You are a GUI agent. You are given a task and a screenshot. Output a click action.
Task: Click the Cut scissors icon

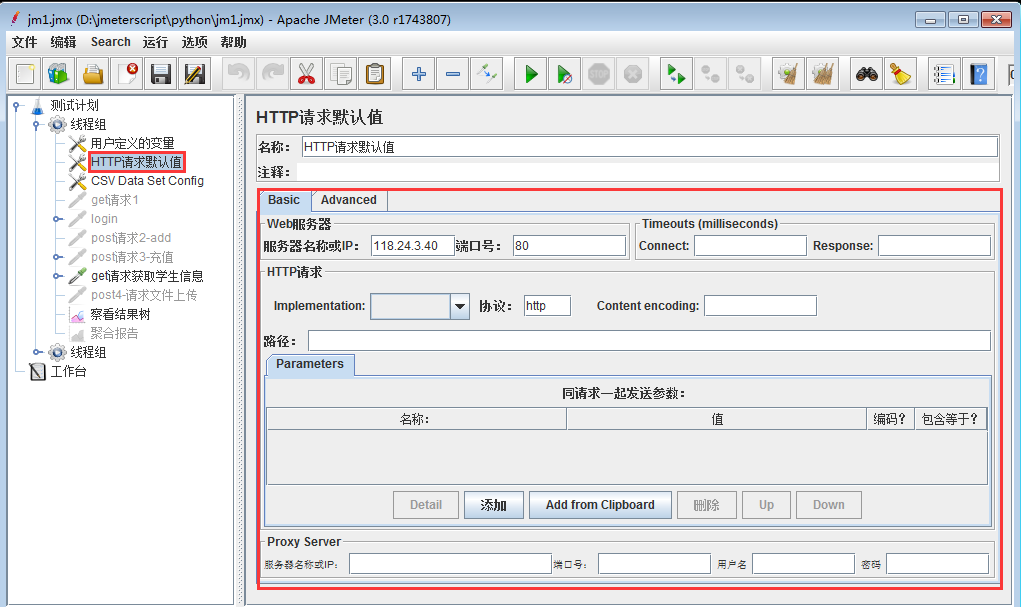click(306, 74)
